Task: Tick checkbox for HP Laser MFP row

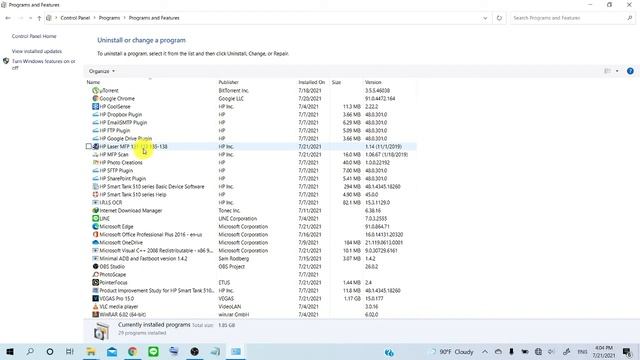Action: click(x=89, y=147)
